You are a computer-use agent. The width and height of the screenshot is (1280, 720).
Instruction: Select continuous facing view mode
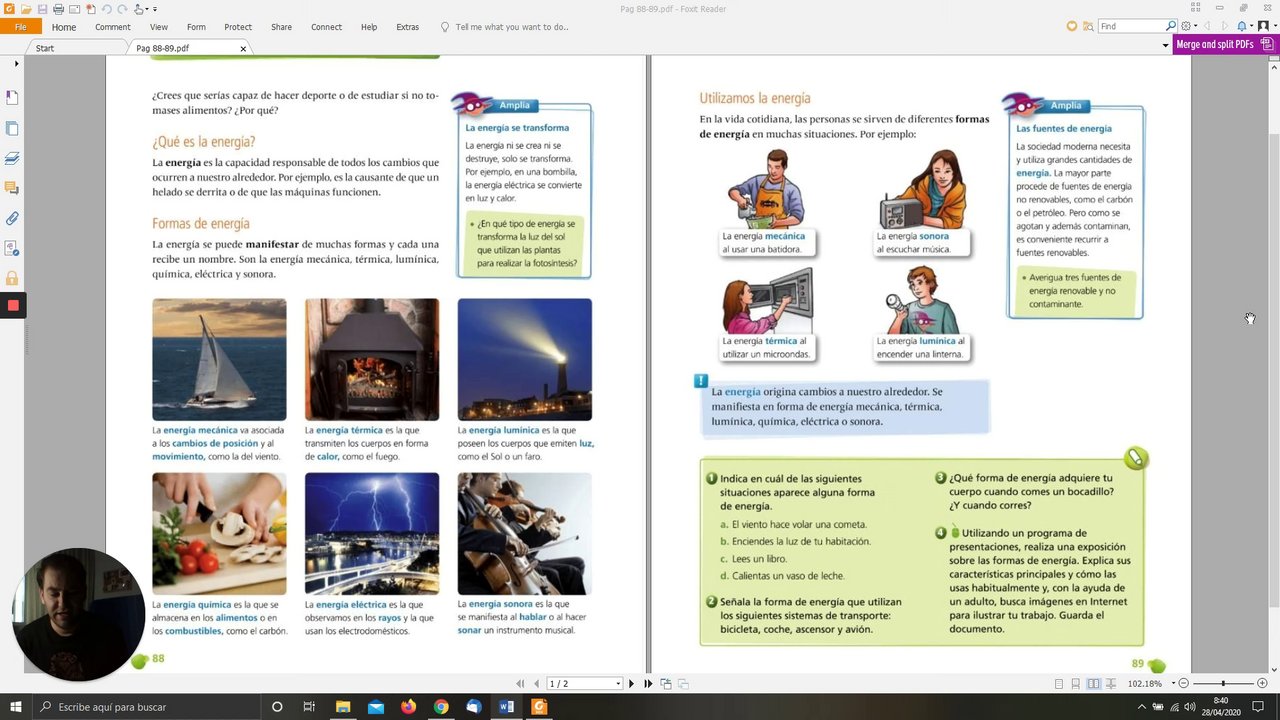tap(1111, 684)
